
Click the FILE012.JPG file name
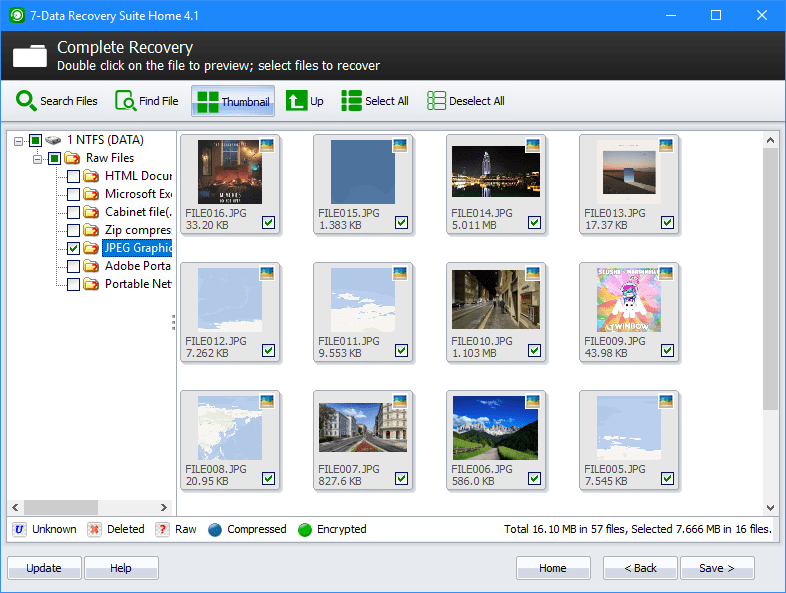(216, 341)
